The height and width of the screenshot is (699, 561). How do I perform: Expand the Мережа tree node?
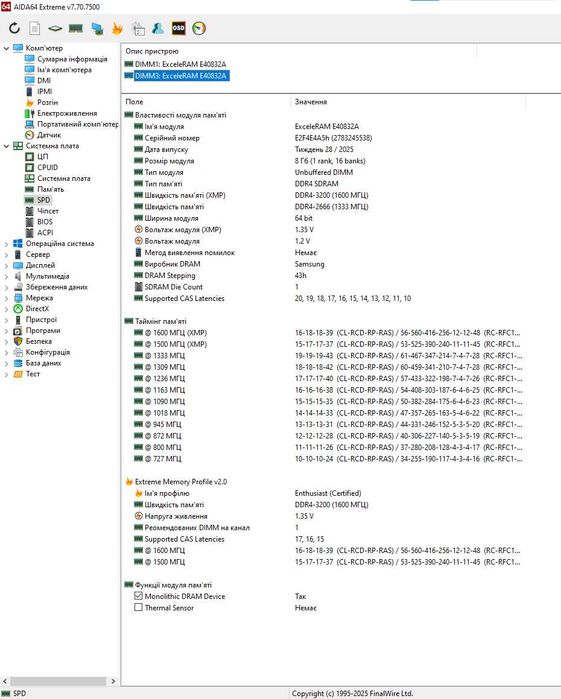[6, 298]
